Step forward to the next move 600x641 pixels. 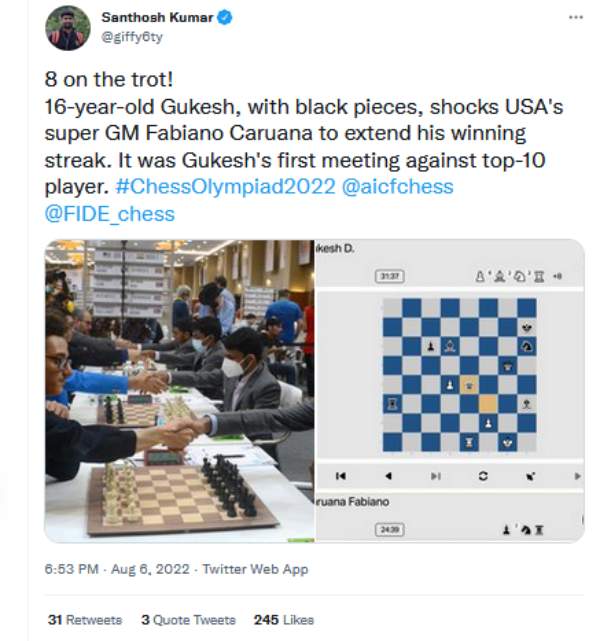[435, 476]
